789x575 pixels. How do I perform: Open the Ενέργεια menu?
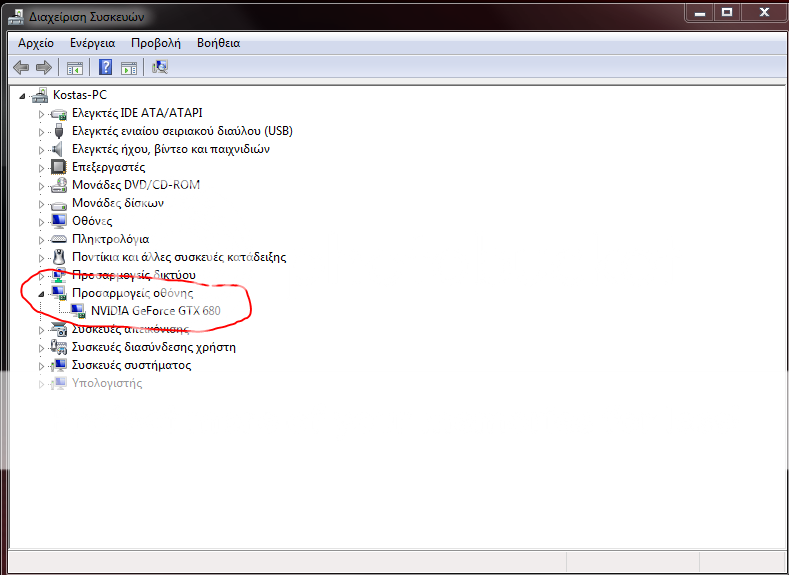(92, 43)
